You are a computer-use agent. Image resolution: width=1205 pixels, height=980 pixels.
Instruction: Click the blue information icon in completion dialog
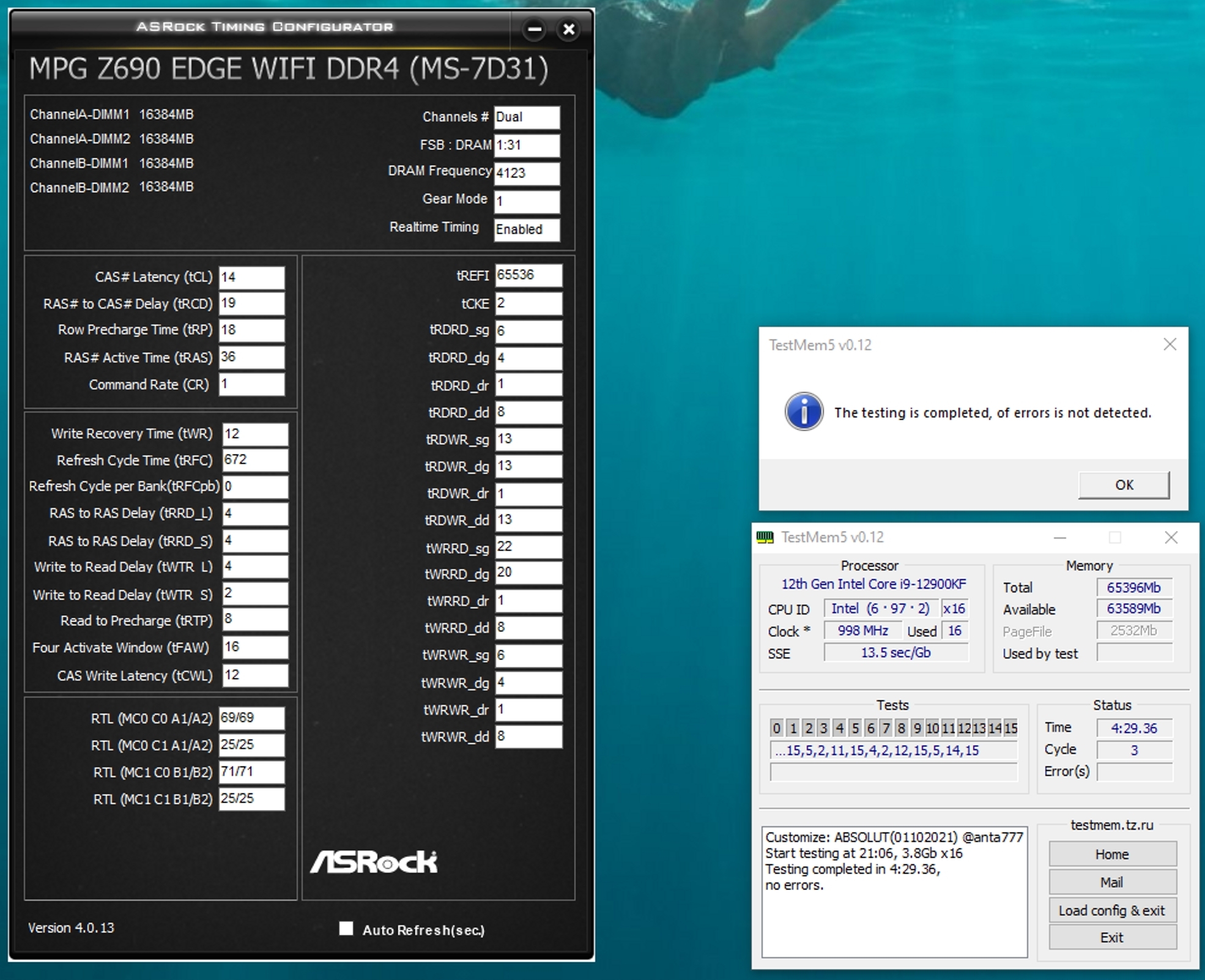(x=804, y=412)
